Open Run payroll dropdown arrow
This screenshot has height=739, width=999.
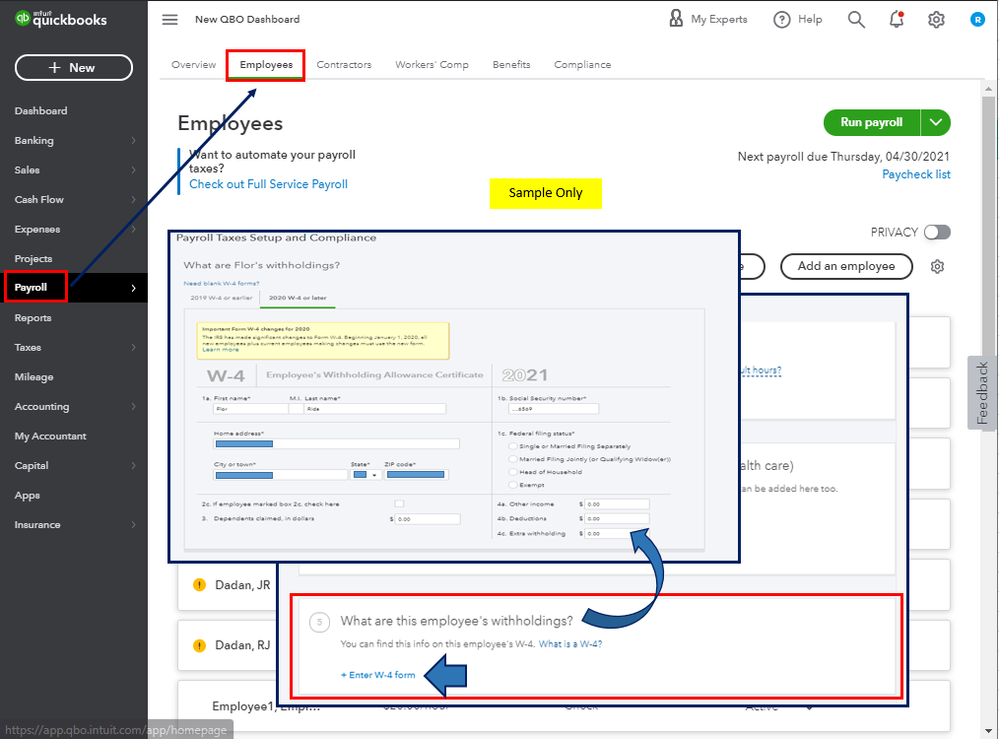click(935, 122)
